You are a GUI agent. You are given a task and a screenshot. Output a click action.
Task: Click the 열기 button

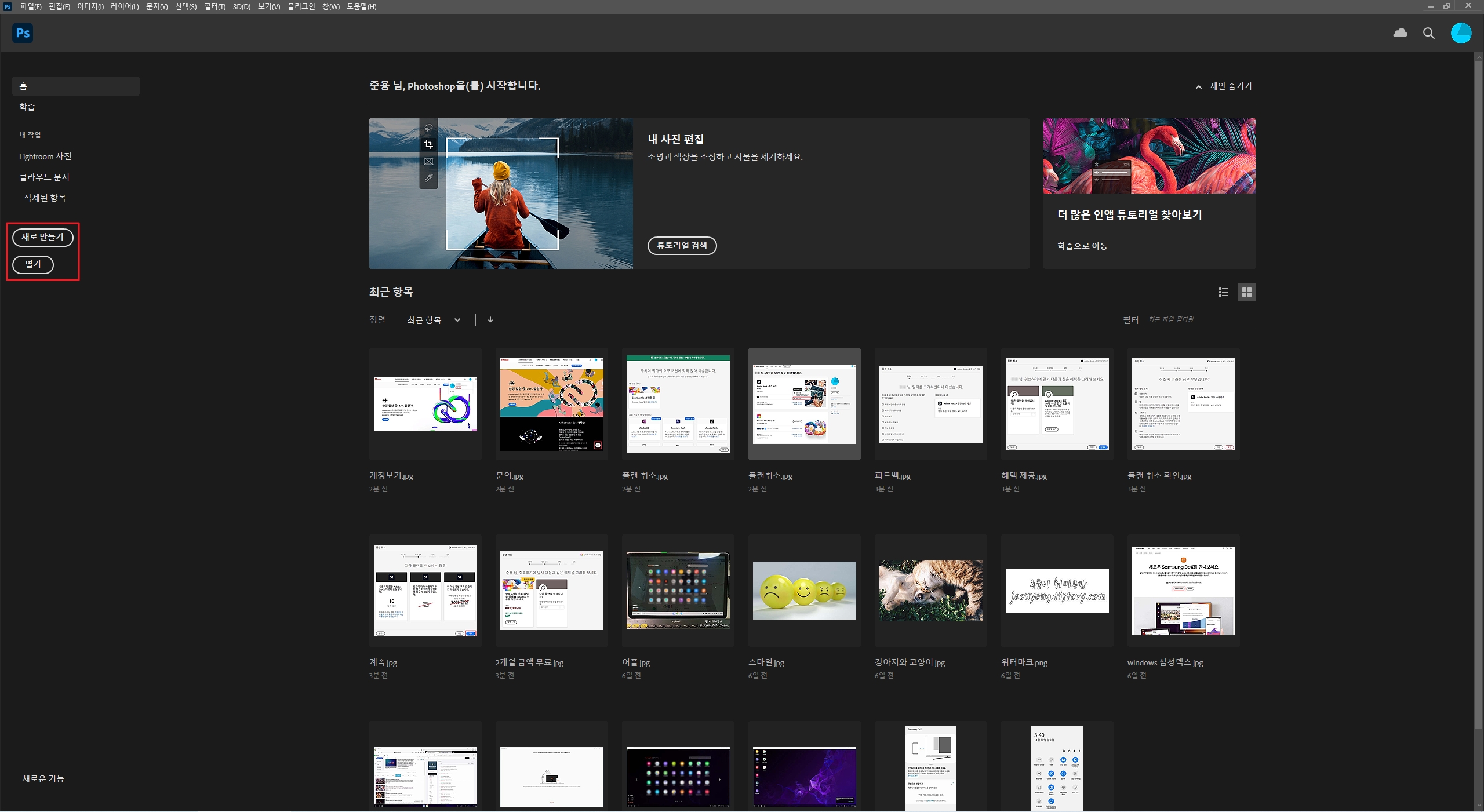pos(33,264)
